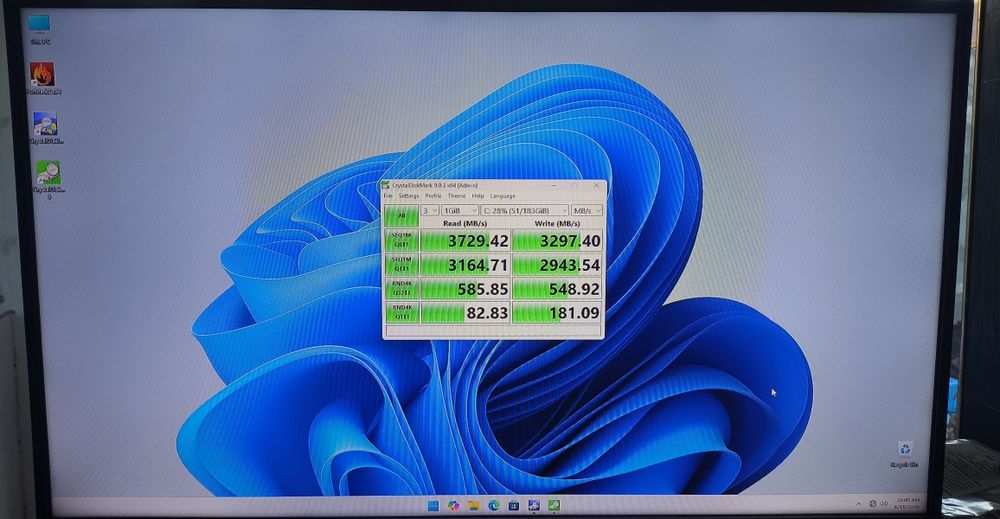
Task: Open Microsoft Store from the taskbar
Action: pos(513,506)
